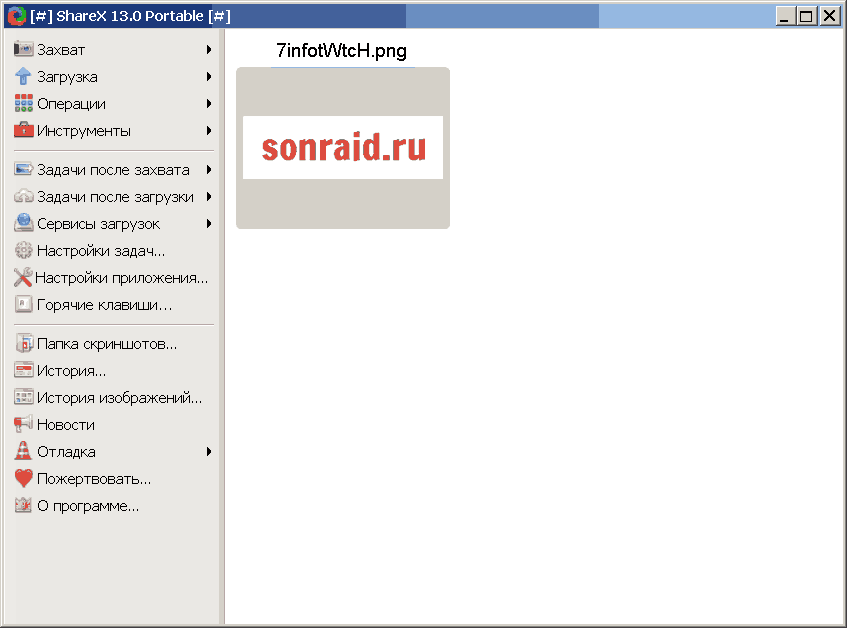
Task: Open the Загрузка menu
Action: 114,77
